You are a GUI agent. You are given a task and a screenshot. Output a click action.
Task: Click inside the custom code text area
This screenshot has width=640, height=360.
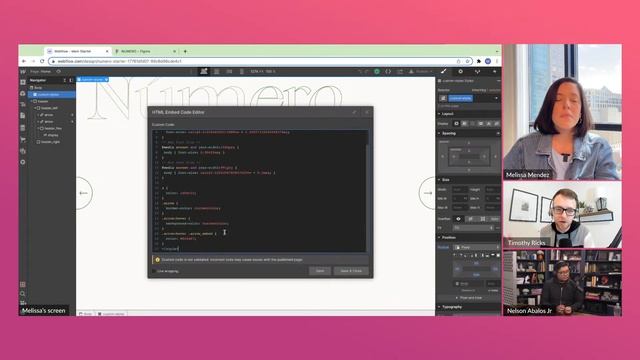[259, 191]
